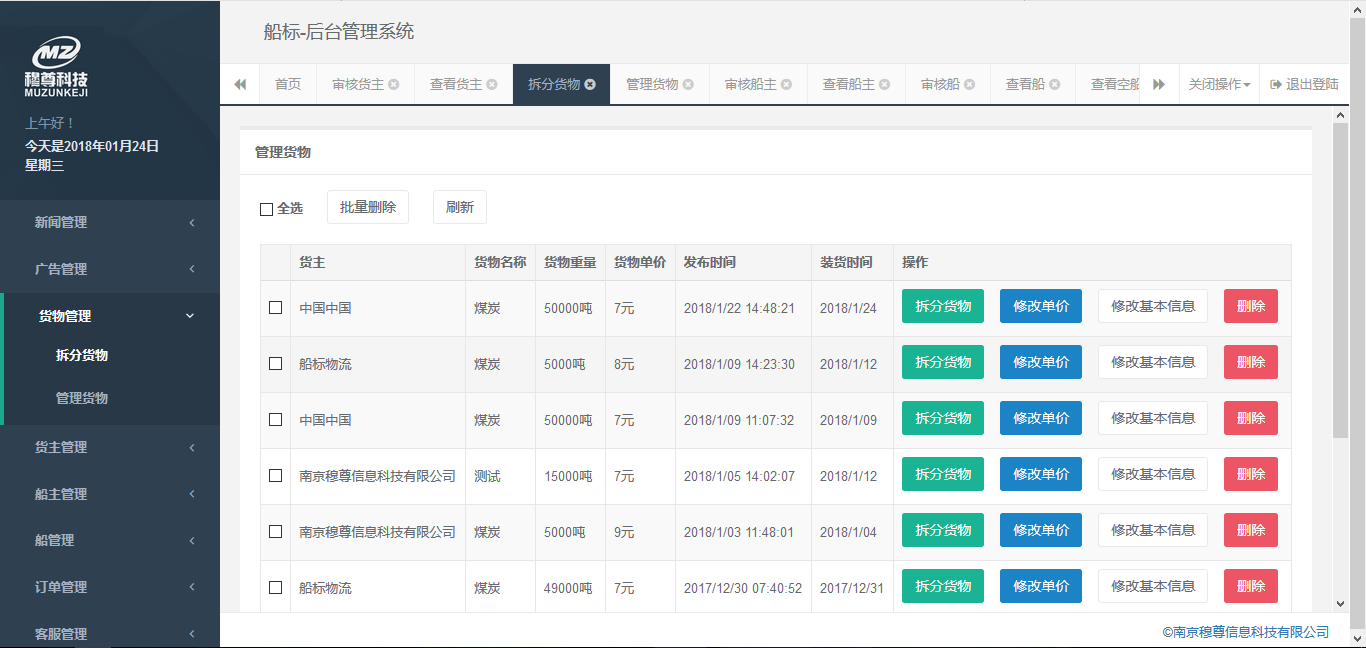
Task: Close the 查看船 tab x icon
Action: (1055, 85)
